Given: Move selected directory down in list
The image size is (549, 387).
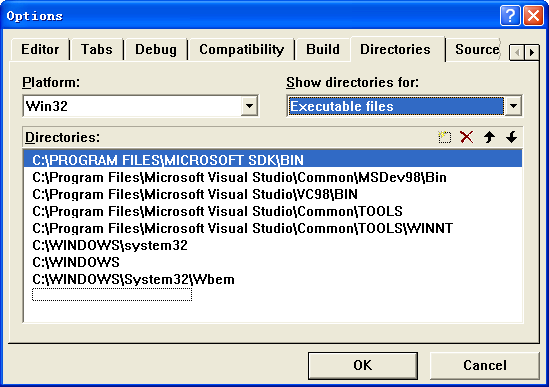Looking at the screenshot, I should click(512, 137).
